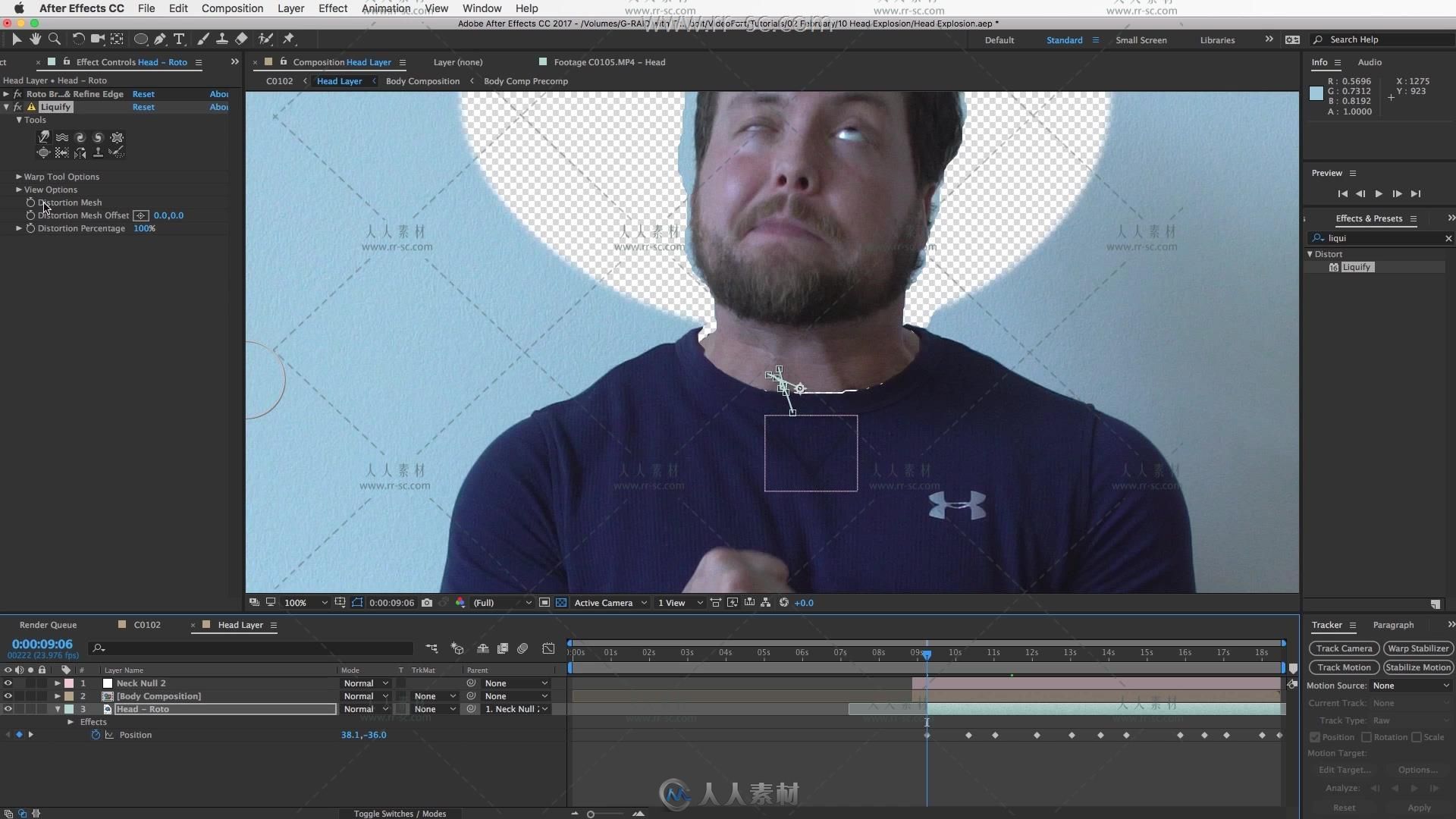Select the Selection arrow tool
The width and height of the screenshot is (1456, 819).
(17, 39)
